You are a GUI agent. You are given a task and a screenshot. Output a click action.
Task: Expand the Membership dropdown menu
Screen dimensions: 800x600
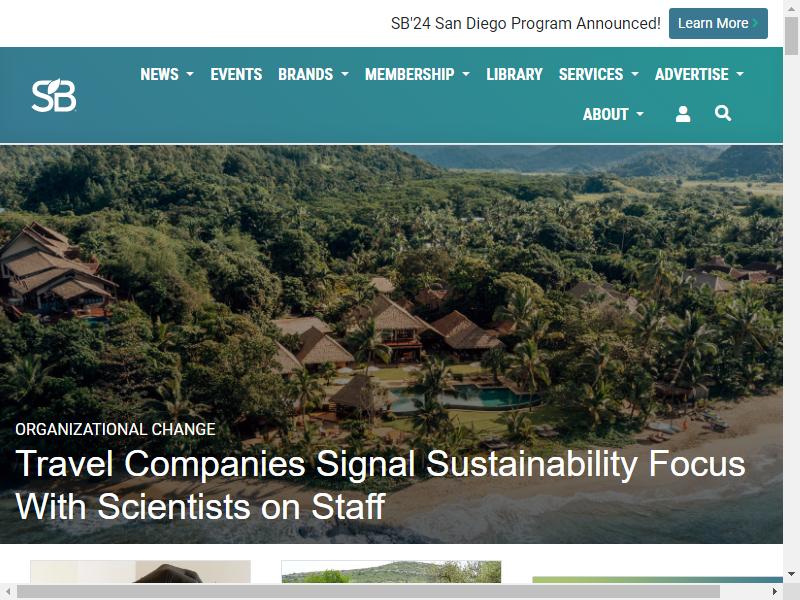(x=417, y=74)
